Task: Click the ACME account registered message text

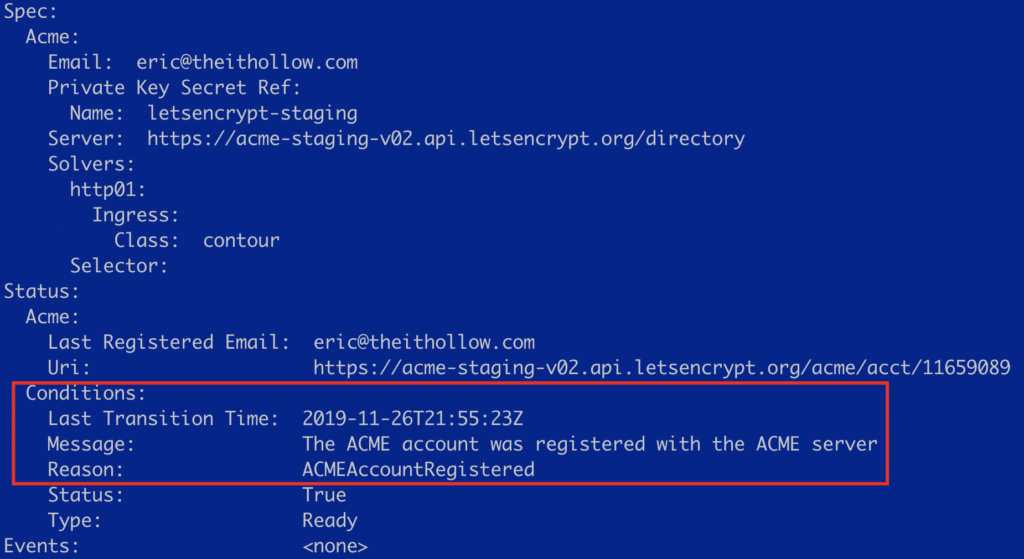Action: coord(589,443)
